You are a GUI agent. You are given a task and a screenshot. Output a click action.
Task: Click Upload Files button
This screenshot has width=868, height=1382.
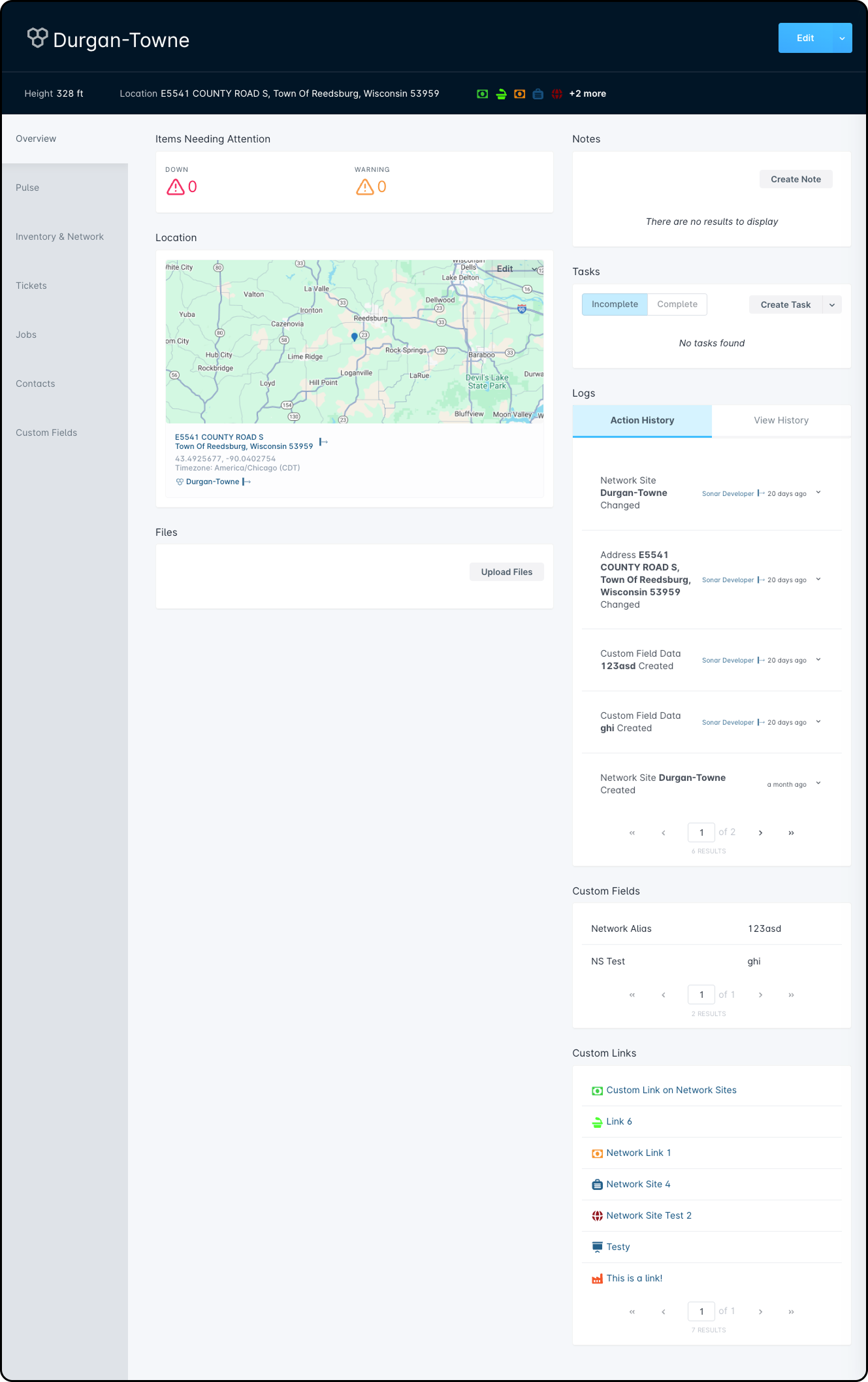(x=507, y=572)
